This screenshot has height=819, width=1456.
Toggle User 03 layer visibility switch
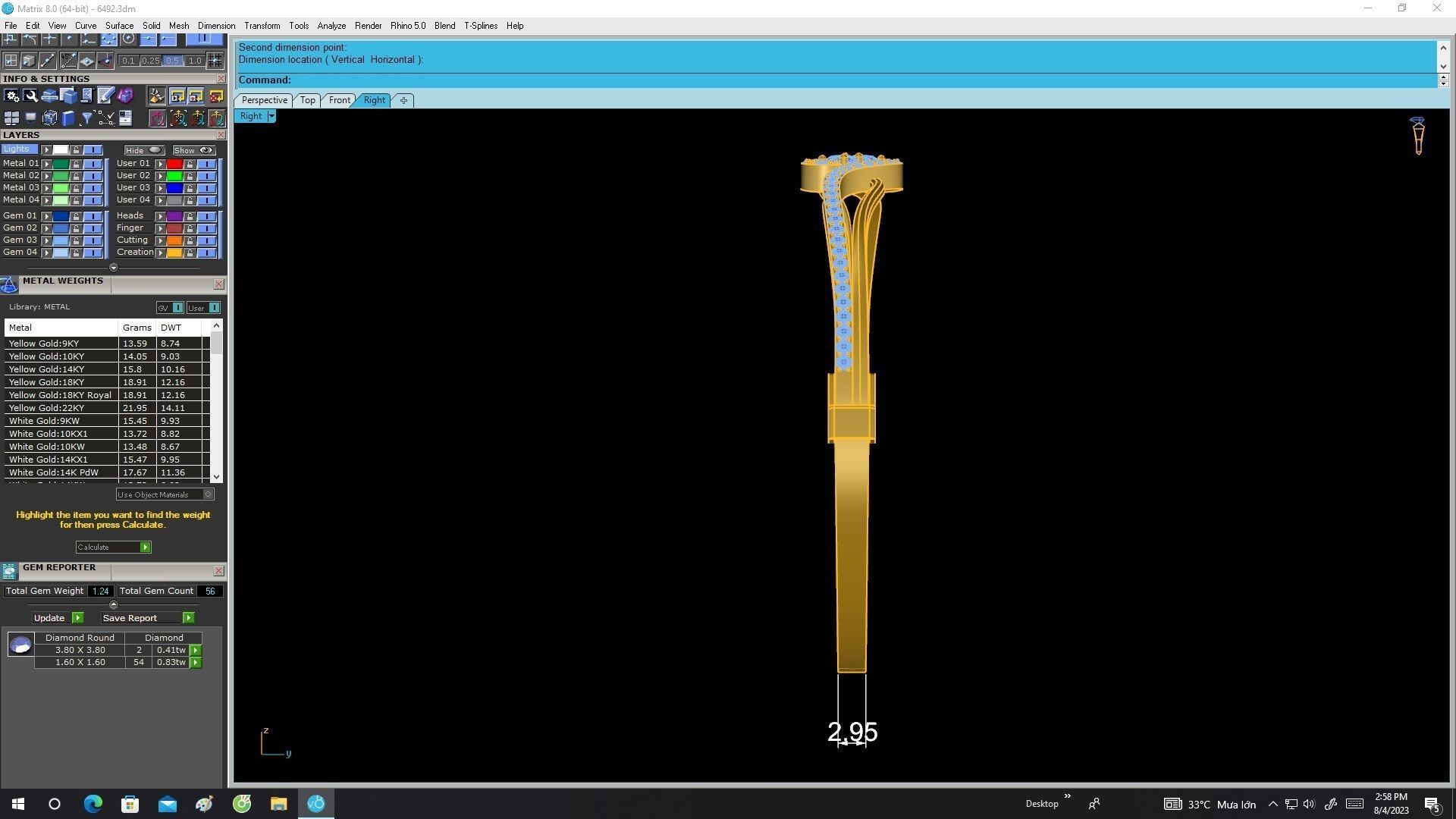pos(206,188)
